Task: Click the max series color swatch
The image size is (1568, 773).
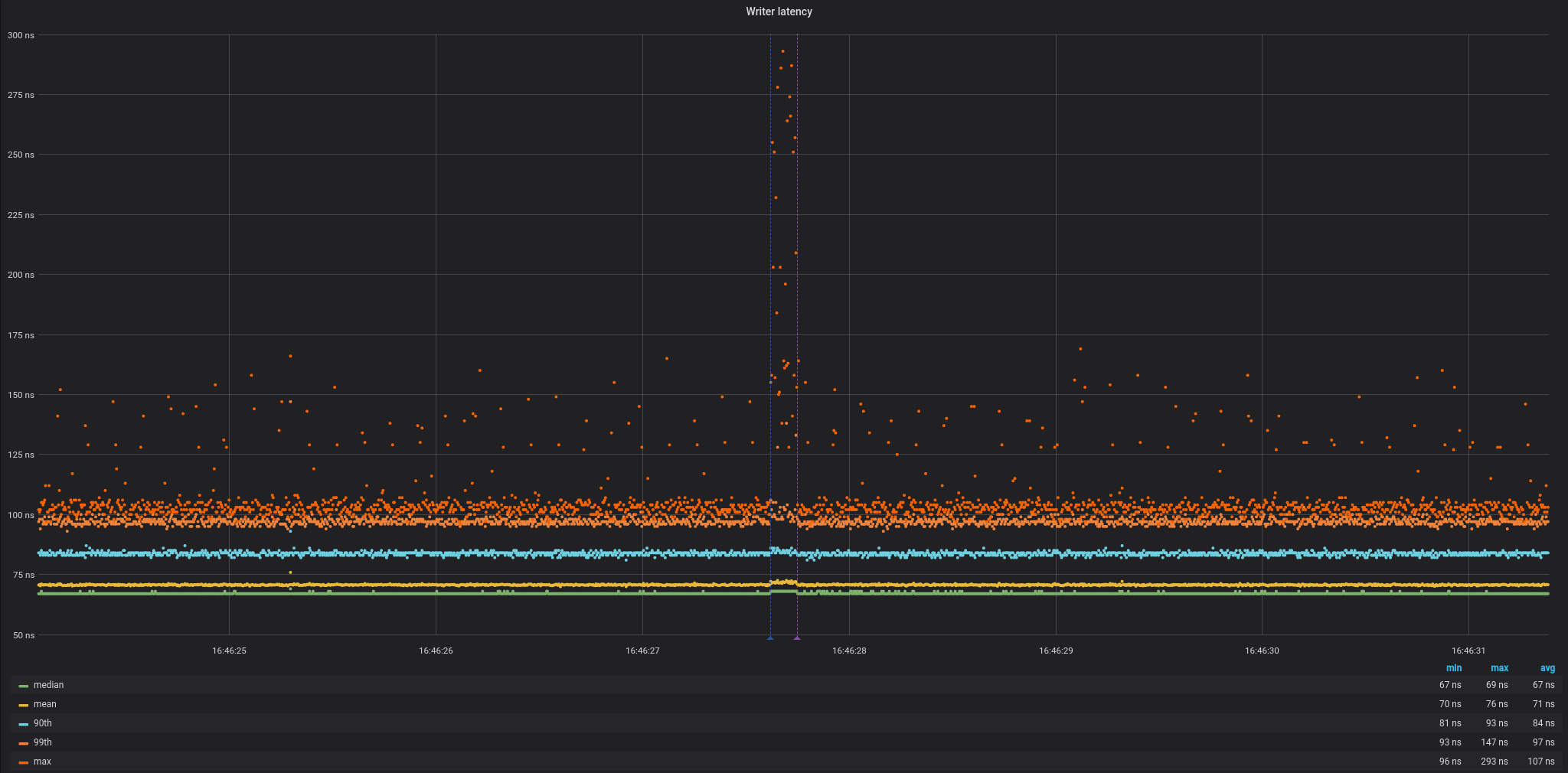Action: 24,762
